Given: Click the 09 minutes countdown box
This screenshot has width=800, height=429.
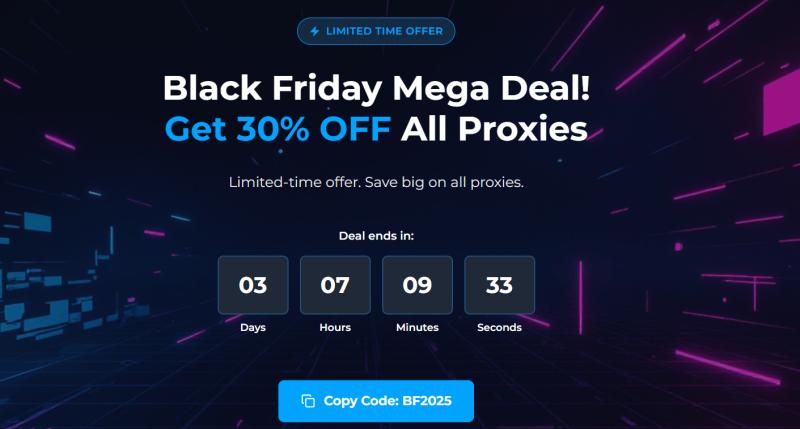Looking at the screenshot, I should pos(417,286).
